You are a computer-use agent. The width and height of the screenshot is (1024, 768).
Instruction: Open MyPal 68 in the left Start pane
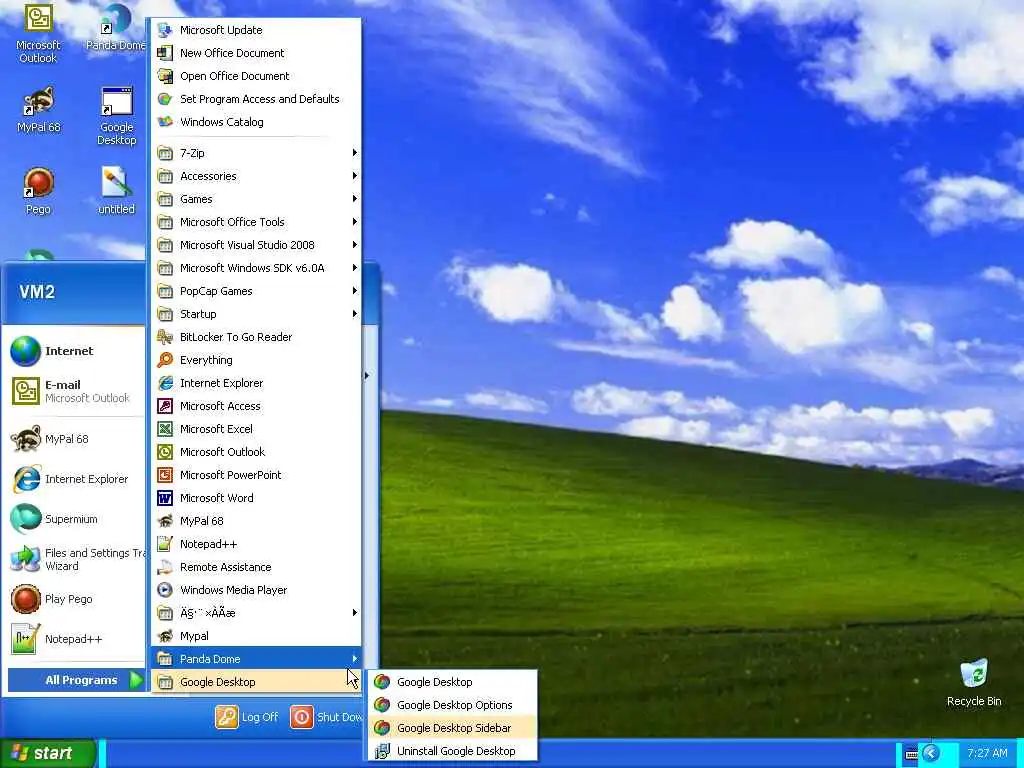72,439
